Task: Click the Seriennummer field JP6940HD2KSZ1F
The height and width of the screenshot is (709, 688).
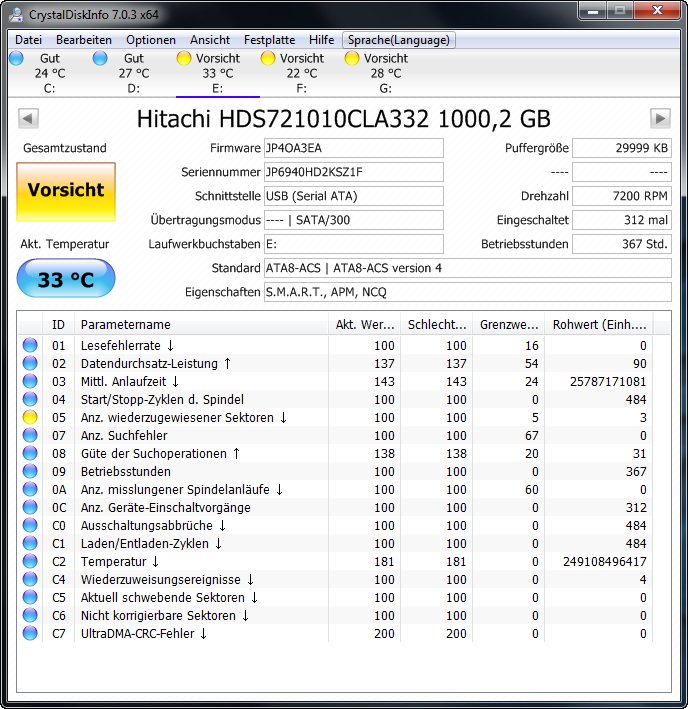Action: [353, 172]
